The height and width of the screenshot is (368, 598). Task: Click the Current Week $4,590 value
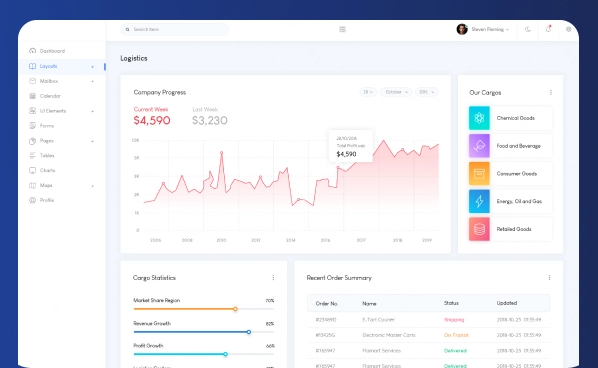pos(152,121)
